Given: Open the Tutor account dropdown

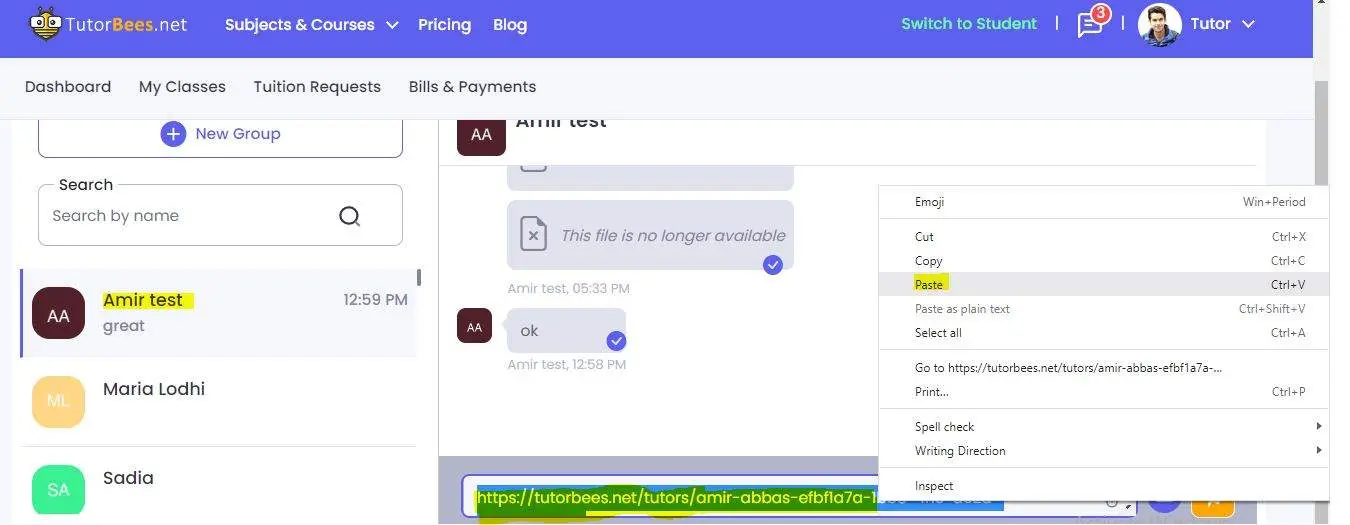Looking at the screenshot, I should [x=1222, y=25].
